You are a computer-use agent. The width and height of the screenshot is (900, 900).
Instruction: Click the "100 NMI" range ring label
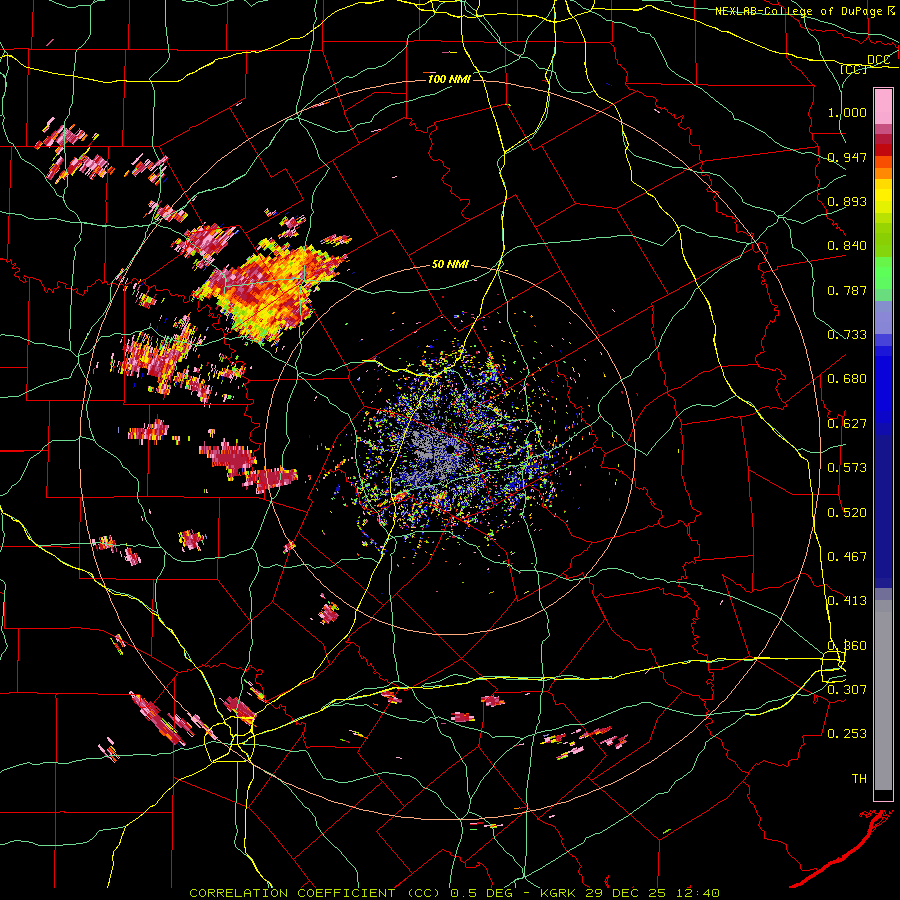[449, 79]
